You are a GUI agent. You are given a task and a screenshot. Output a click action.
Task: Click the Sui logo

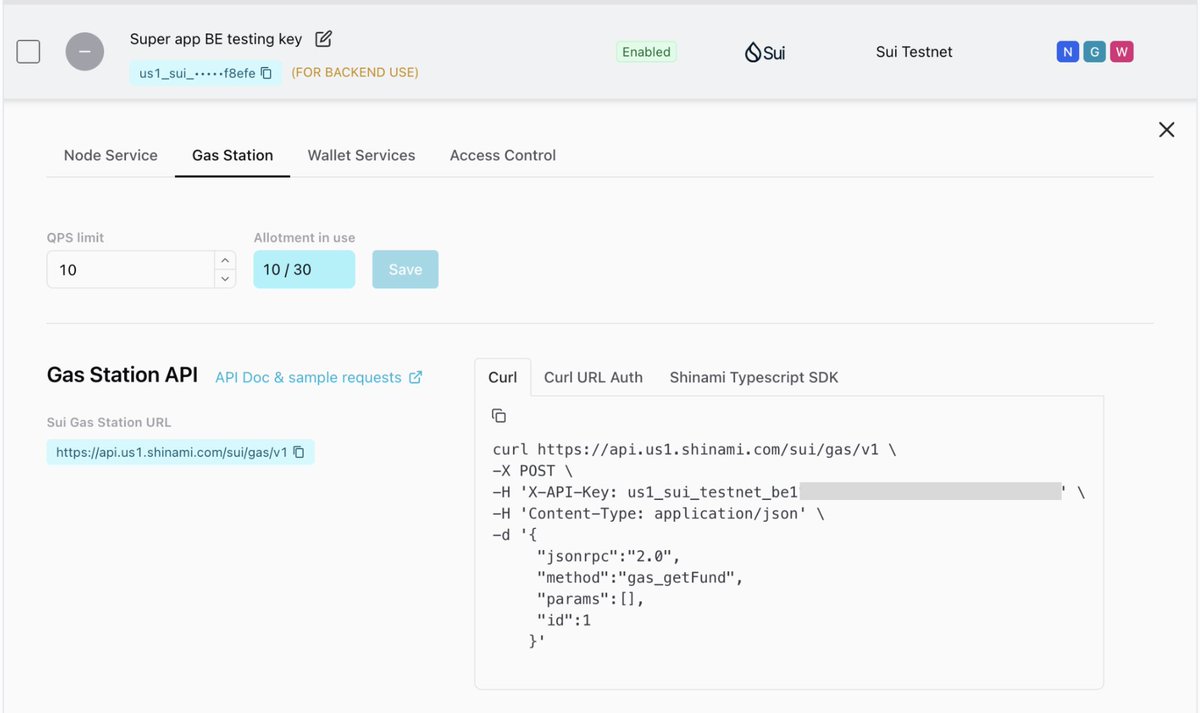765,52
